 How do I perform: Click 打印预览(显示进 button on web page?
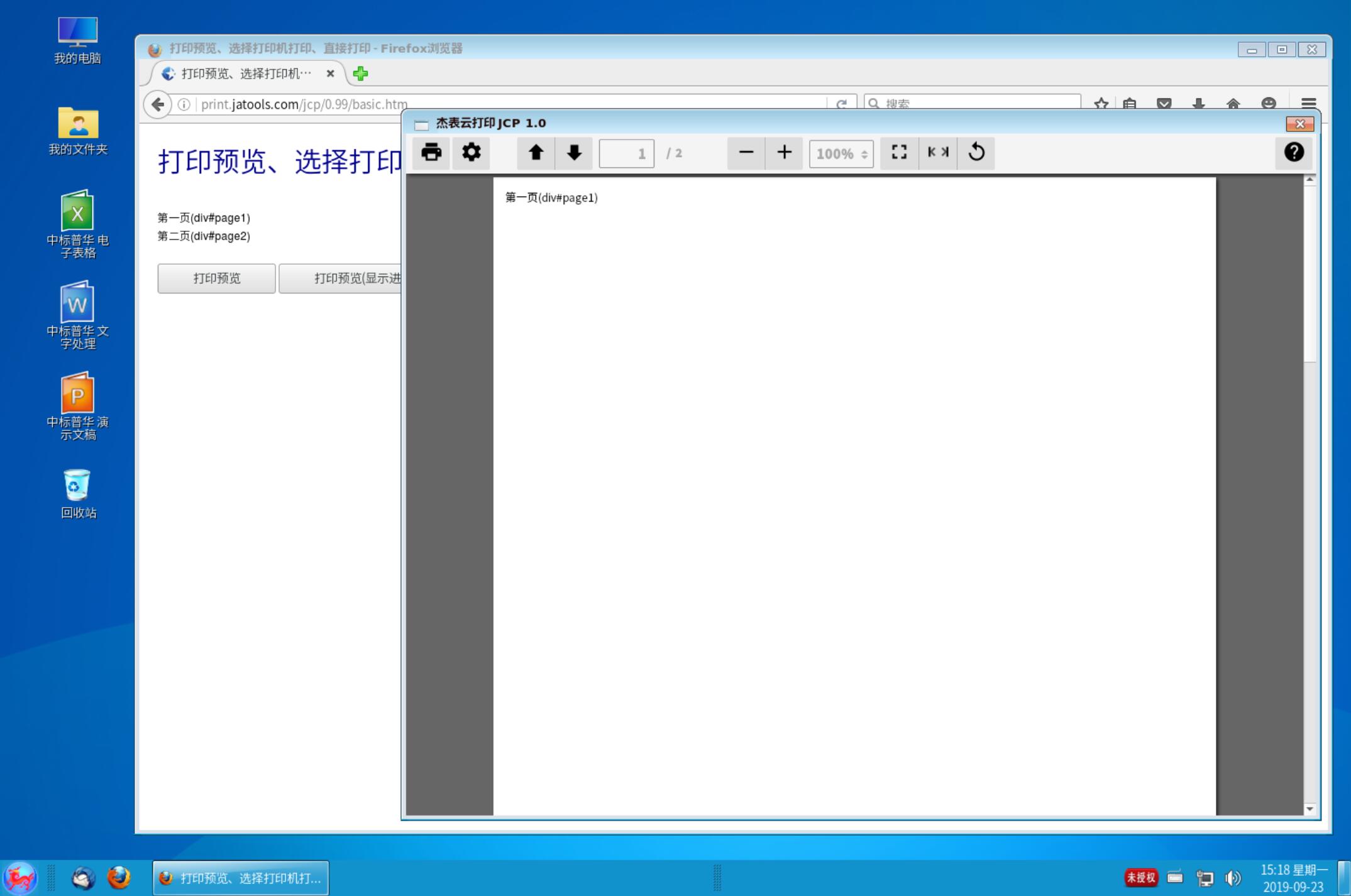340,278
